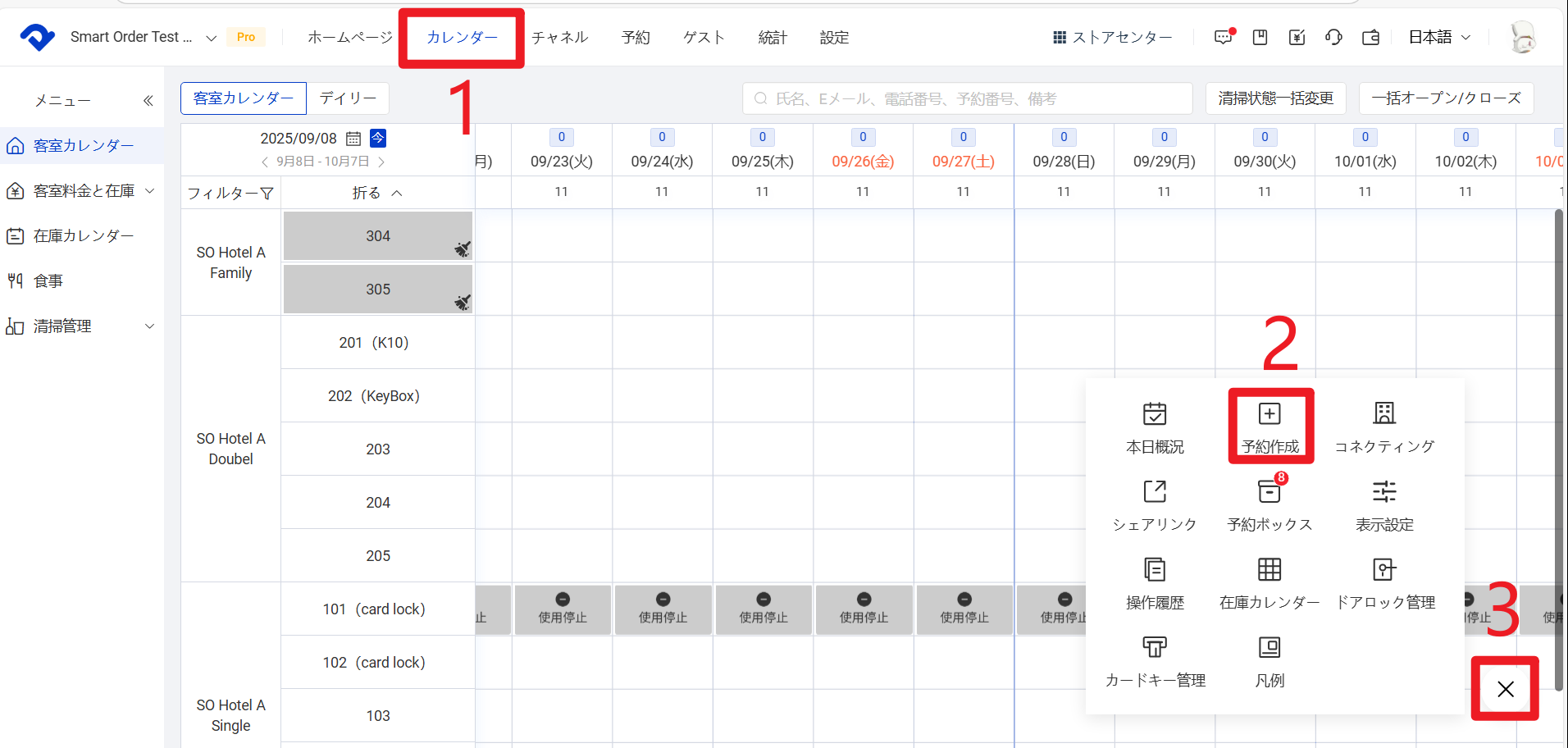
Task: Collapse room list with 折る toggle
Action: click(x=377, y=193)
